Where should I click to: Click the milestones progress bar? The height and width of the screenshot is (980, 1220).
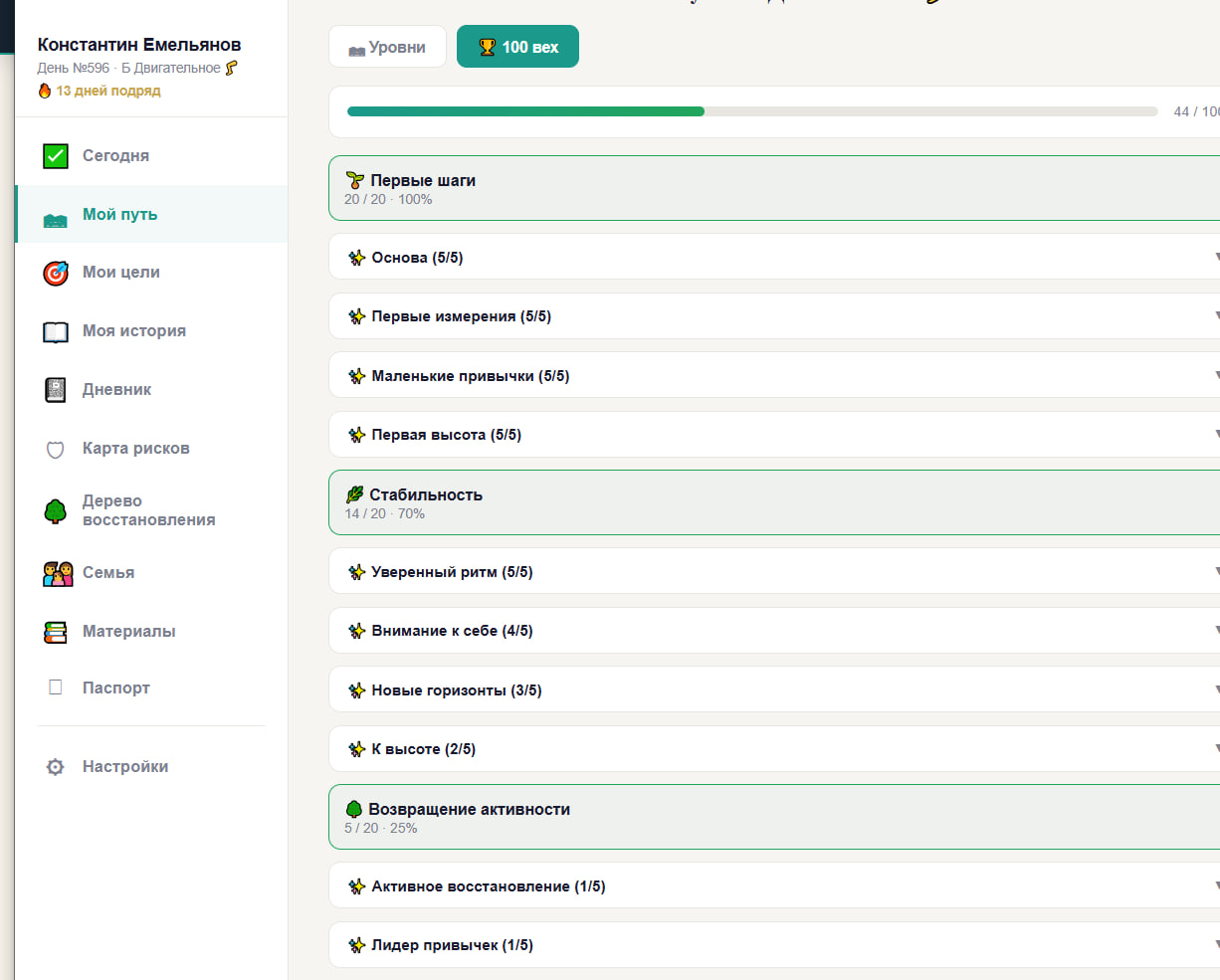point(752,111)
